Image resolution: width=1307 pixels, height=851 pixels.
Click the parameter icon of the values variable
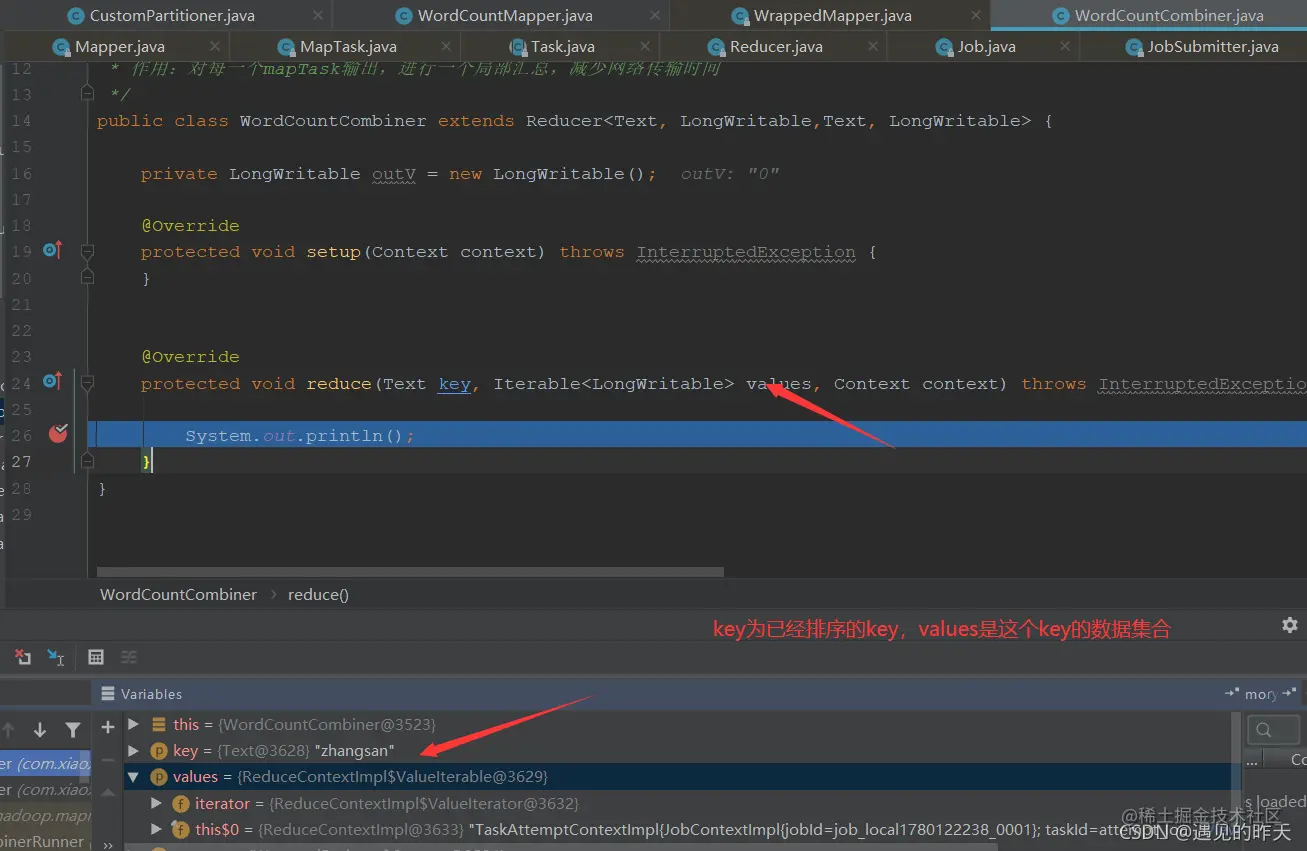pos(158,777)
